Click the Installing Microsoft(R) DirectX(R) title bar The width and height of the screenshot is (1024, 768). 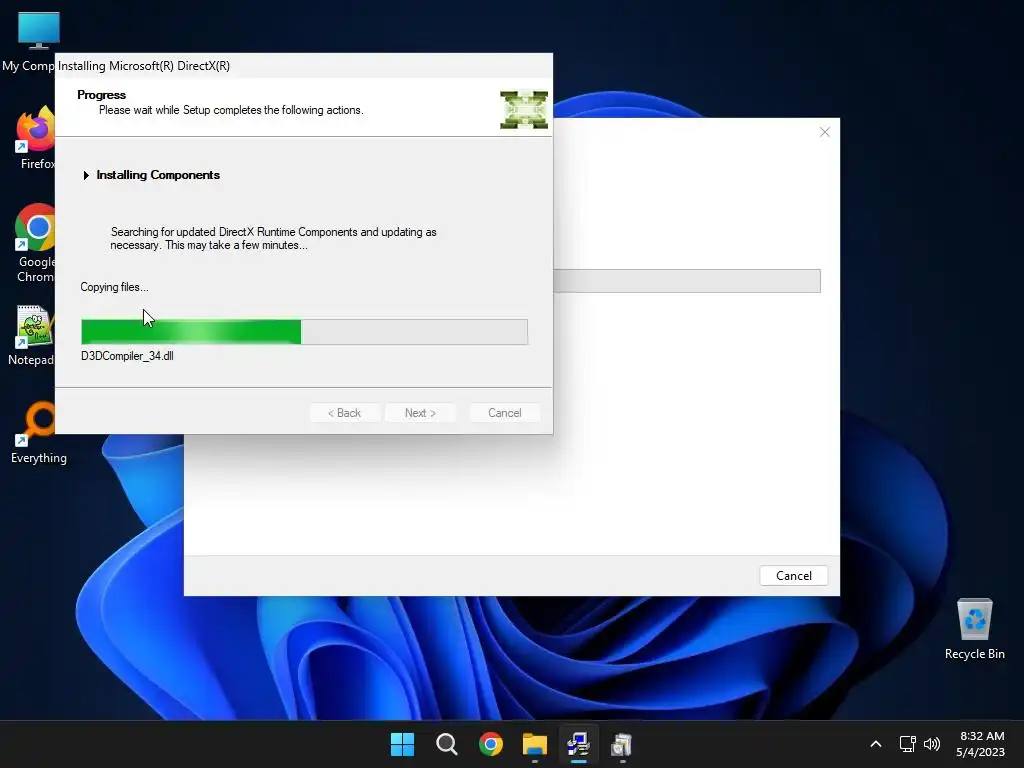click(304, 66)
